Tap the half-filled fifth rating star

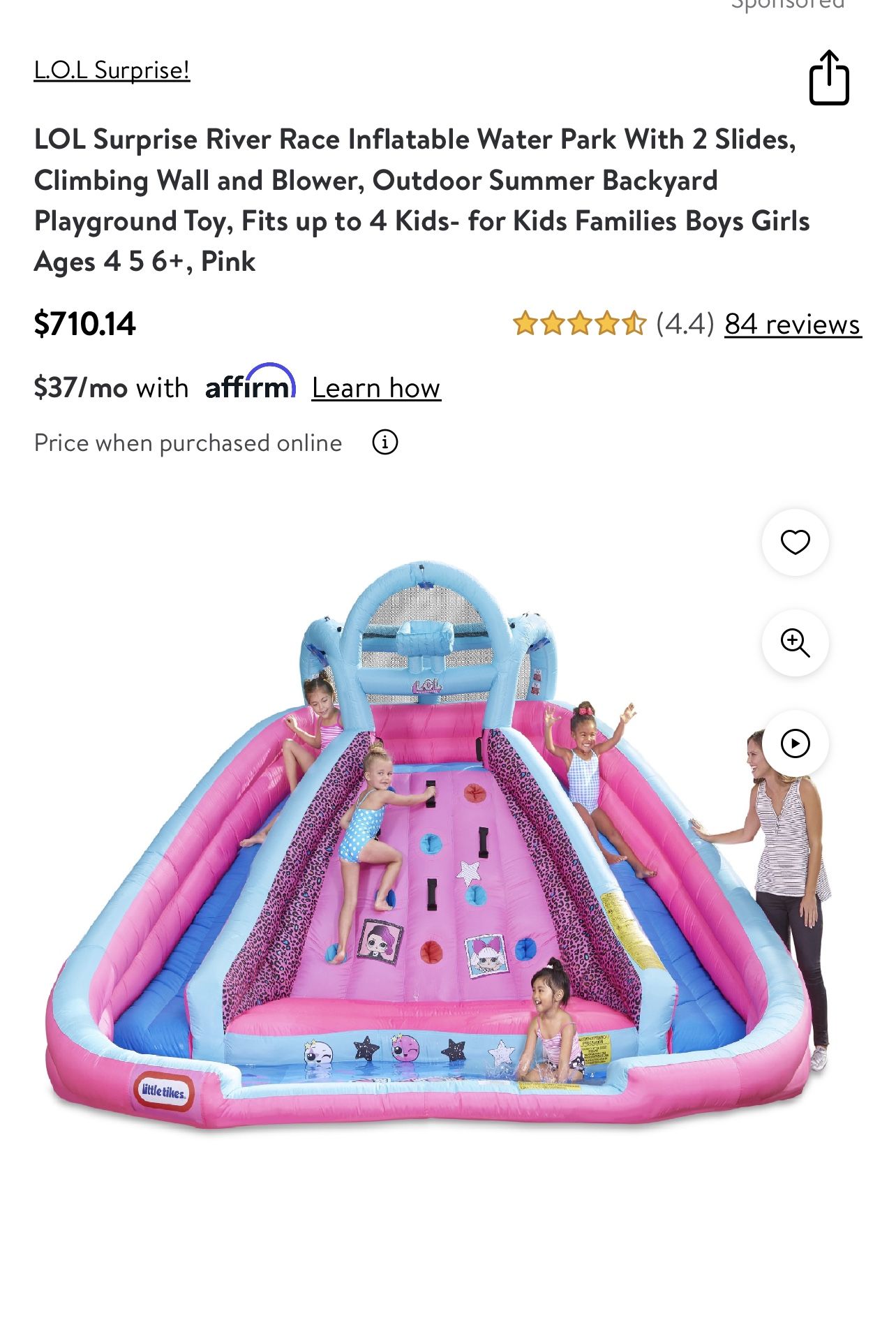(634, 324)
